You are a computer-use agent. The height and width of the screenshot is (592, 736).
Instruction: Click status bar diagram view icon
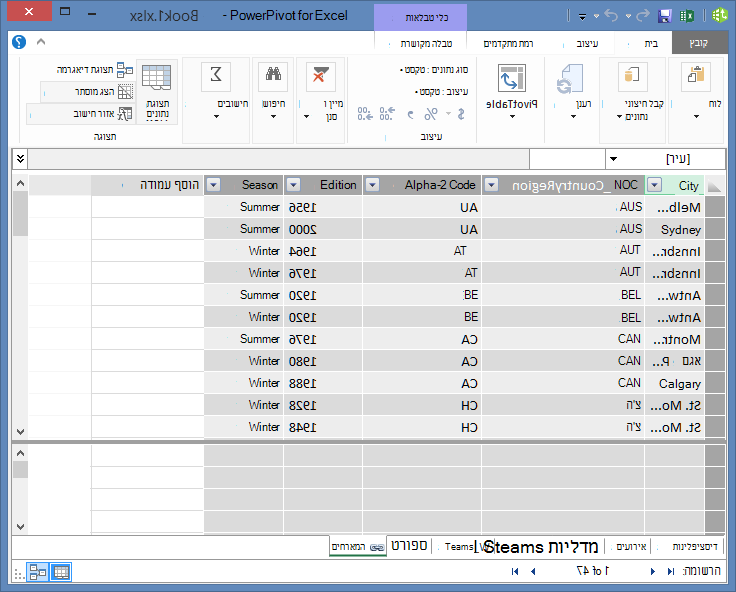(38, 572)
